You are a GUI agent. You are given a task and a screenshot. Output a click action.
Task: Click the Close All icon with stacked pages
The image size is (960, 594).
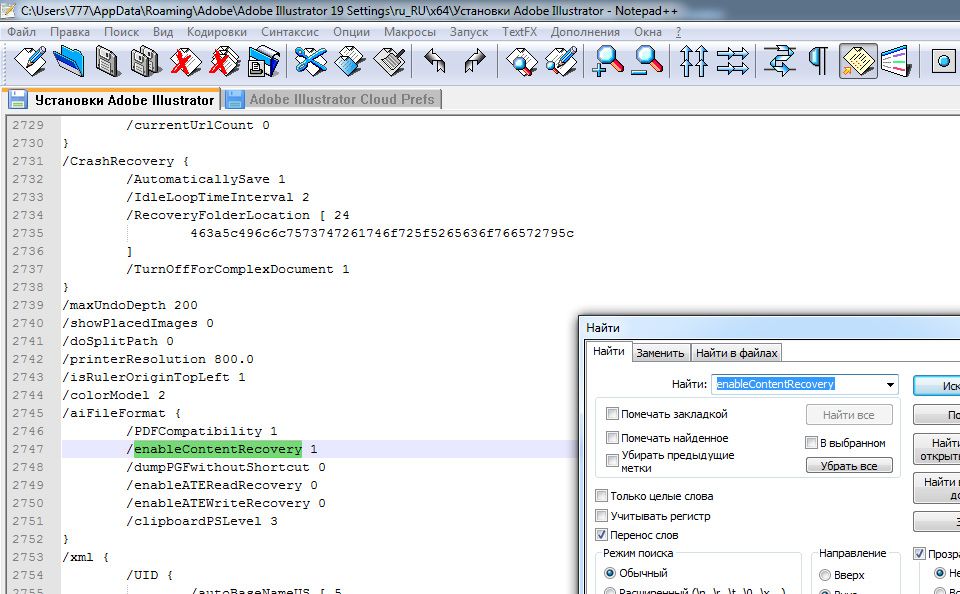(x=224, y=61)
